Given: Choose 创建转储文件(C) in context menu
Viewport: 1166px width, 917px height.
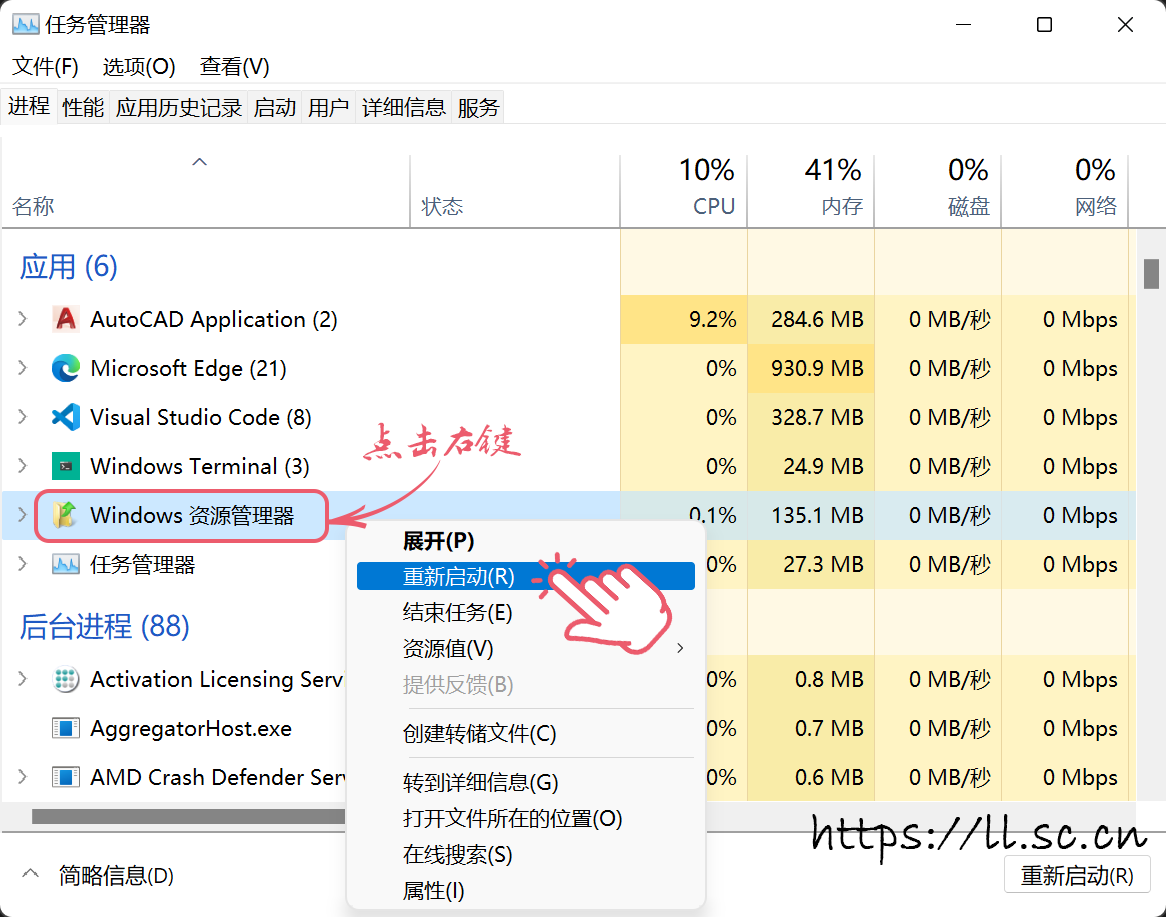Looking at the screenshot, I should [x=526, y=734].
